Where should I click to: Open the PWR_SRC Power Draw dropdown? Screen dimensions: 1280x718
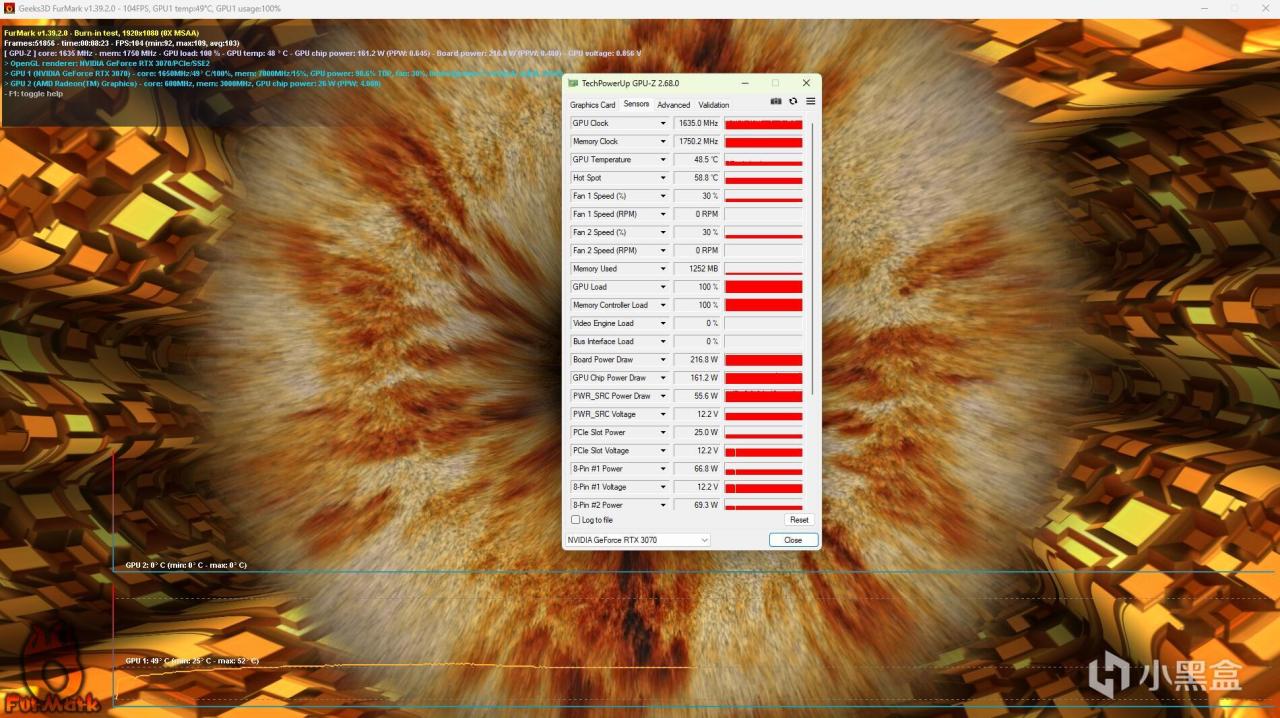click(x=662, y=396)
